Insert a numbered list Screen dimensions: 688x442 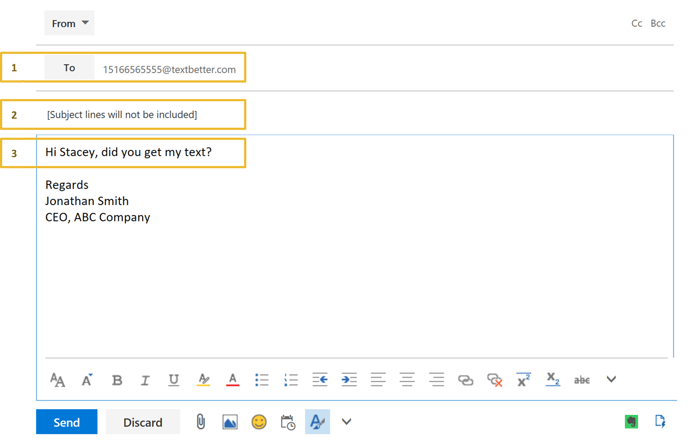coord(291,380)
